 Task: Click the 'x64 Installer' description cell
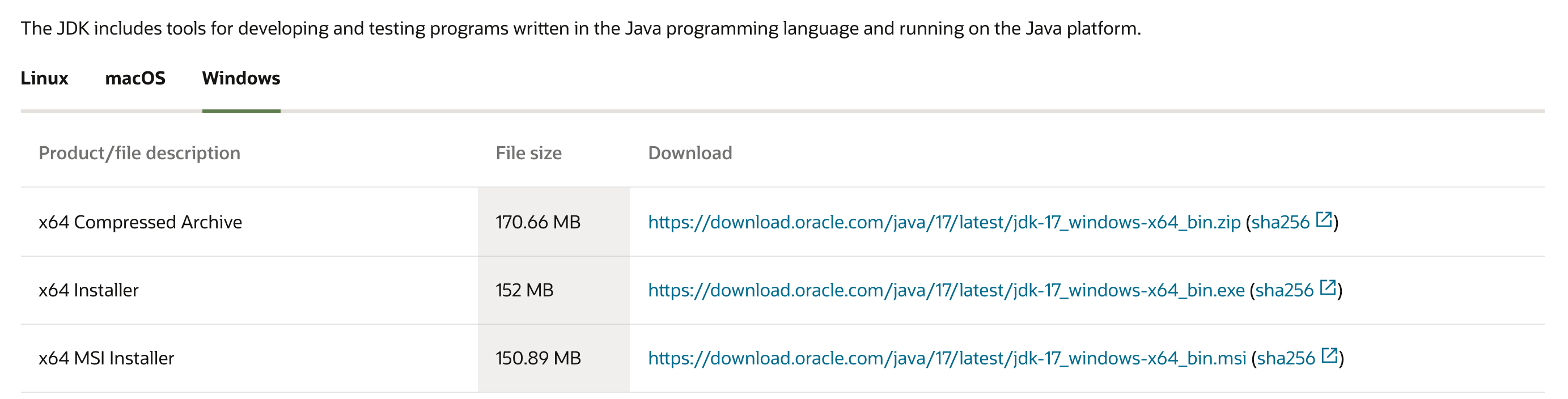coord(249,290)
